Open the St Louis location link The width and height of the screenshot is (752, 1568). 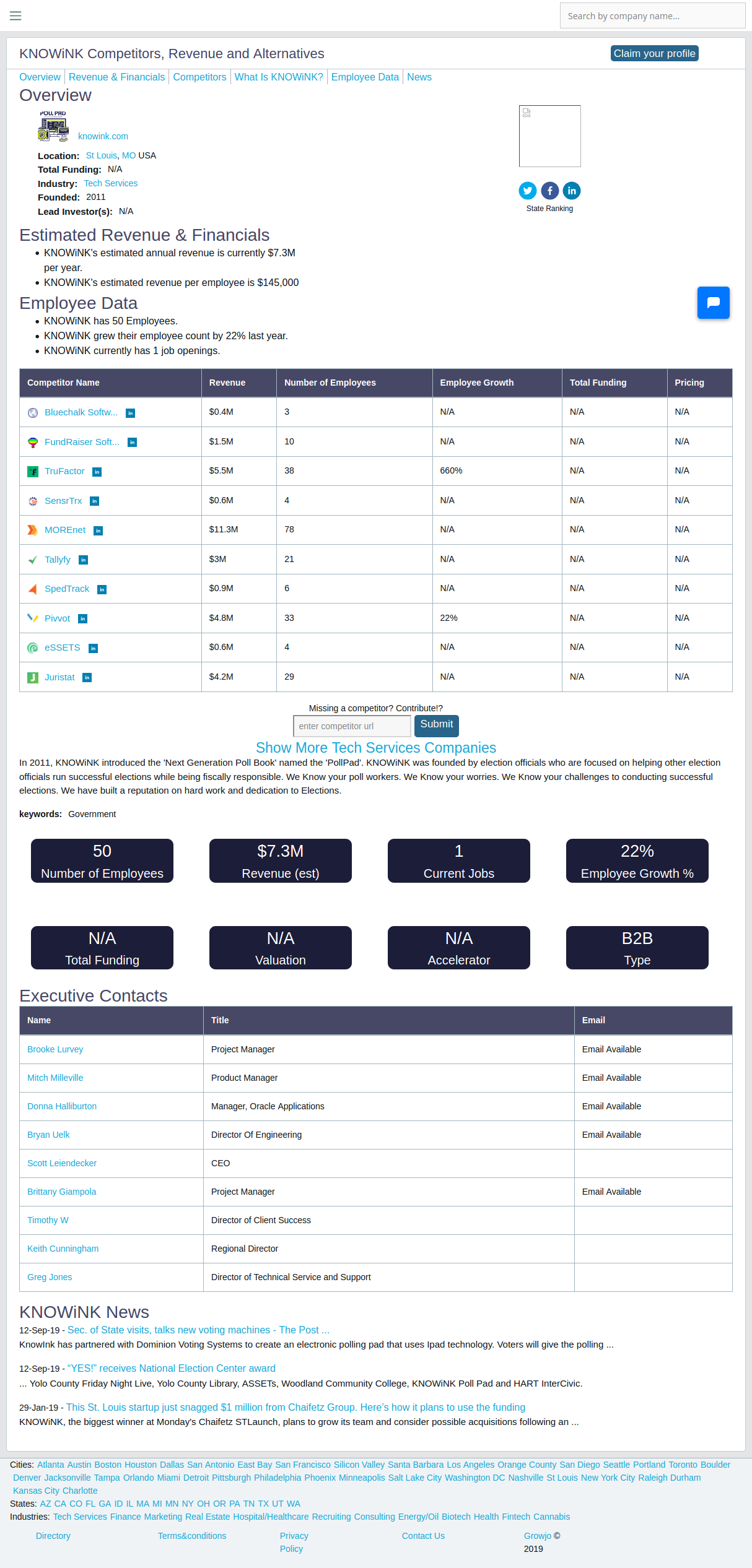(102, 155)
